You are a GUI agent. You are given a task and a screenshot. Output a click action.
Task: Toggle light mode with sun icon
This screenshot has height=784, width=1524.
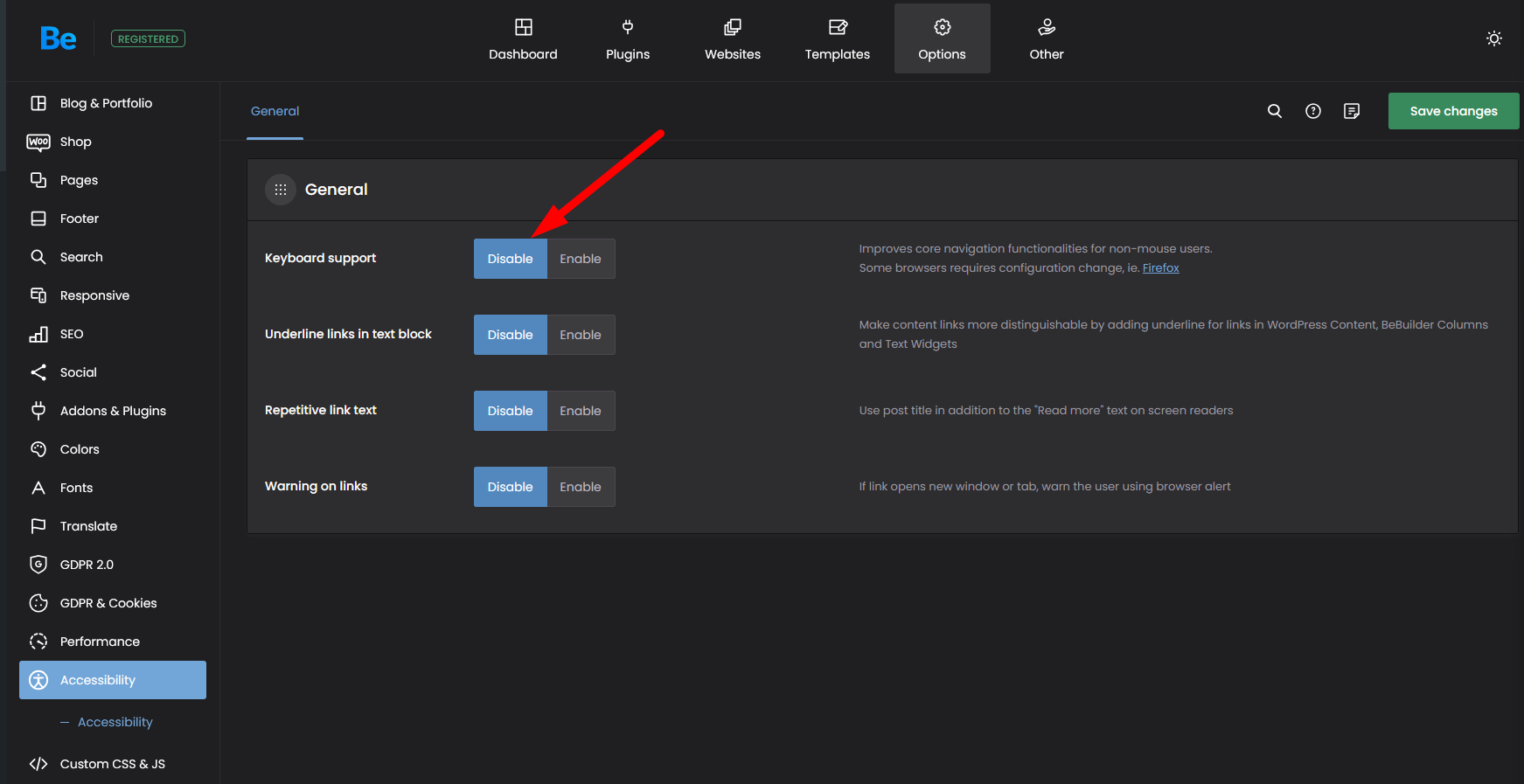[1494, 38]
